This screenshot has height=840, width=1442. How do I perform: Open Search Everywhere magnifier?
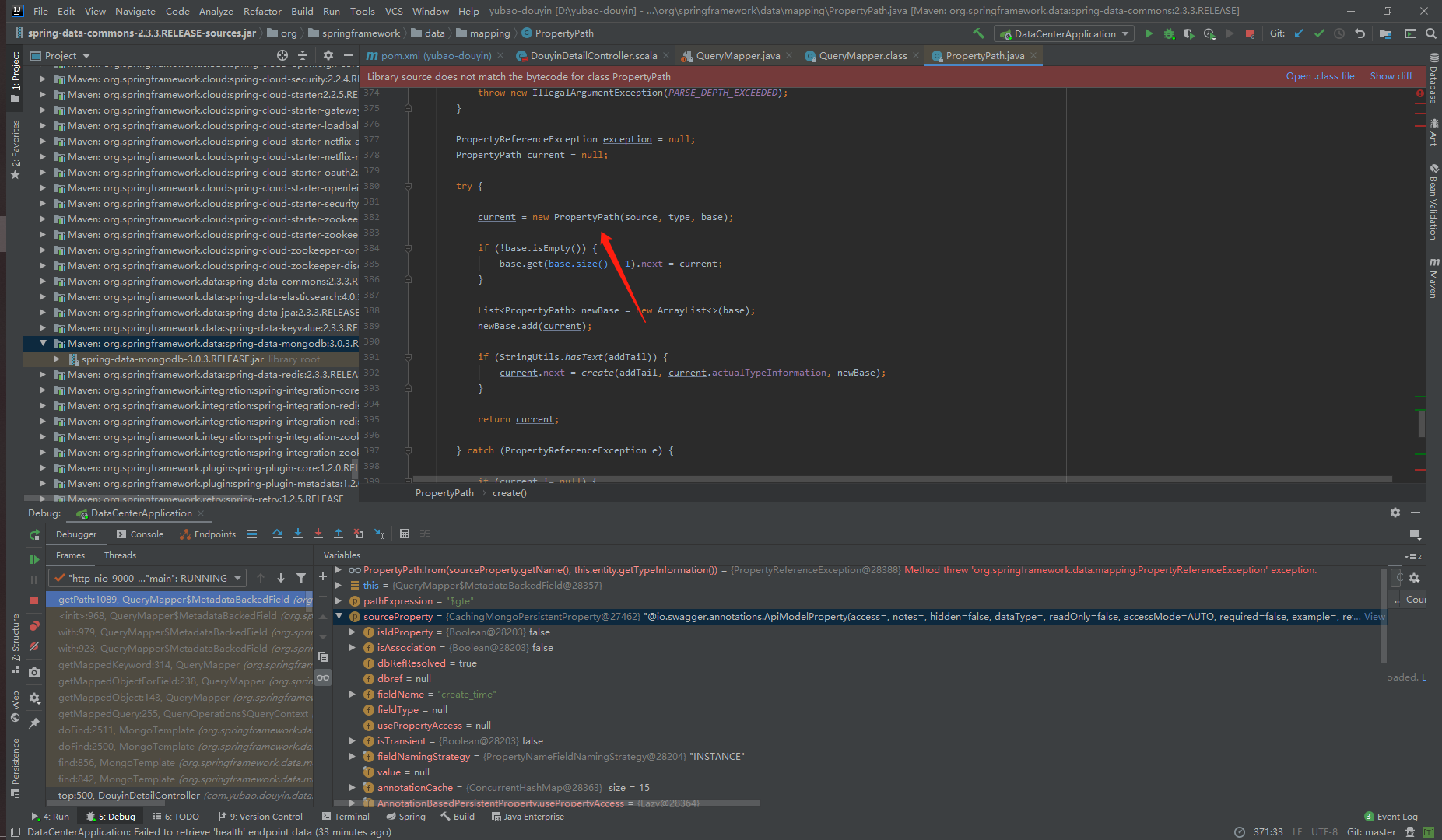click(x=1431, y=33)
